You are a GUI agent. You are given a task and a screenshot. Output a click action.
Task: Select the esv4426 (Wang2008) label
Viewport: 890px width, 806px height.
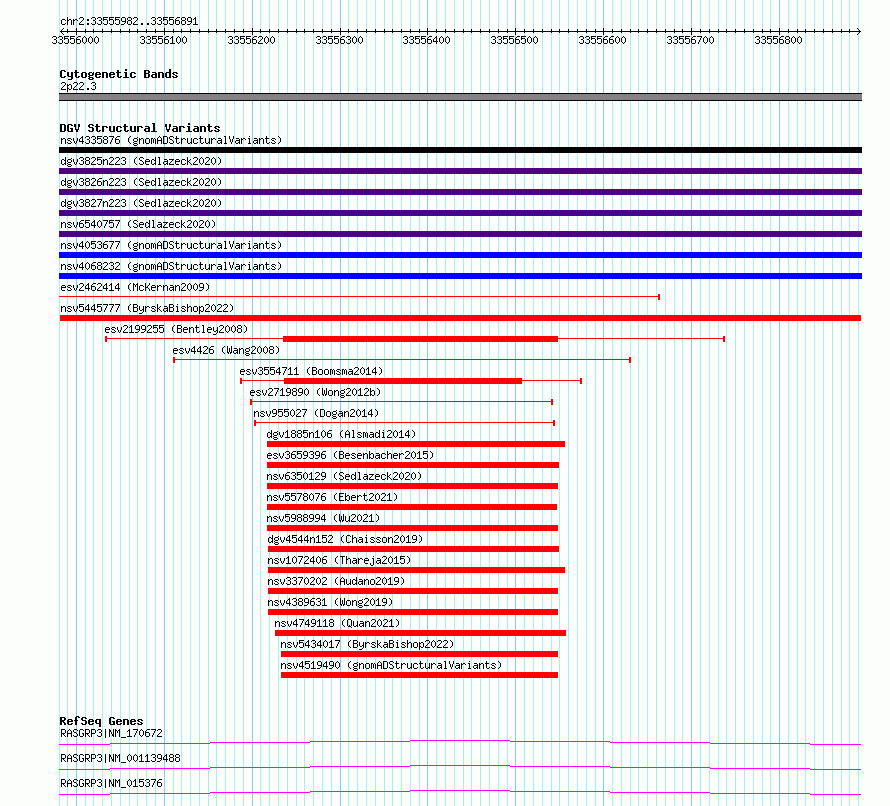226,350
